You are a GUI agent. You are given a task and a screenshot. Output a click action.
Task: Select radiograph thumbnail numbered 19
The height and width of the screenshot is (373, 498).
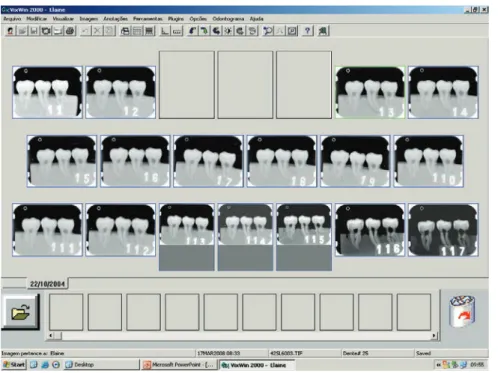pyautogui.click(x=355, y=161)
